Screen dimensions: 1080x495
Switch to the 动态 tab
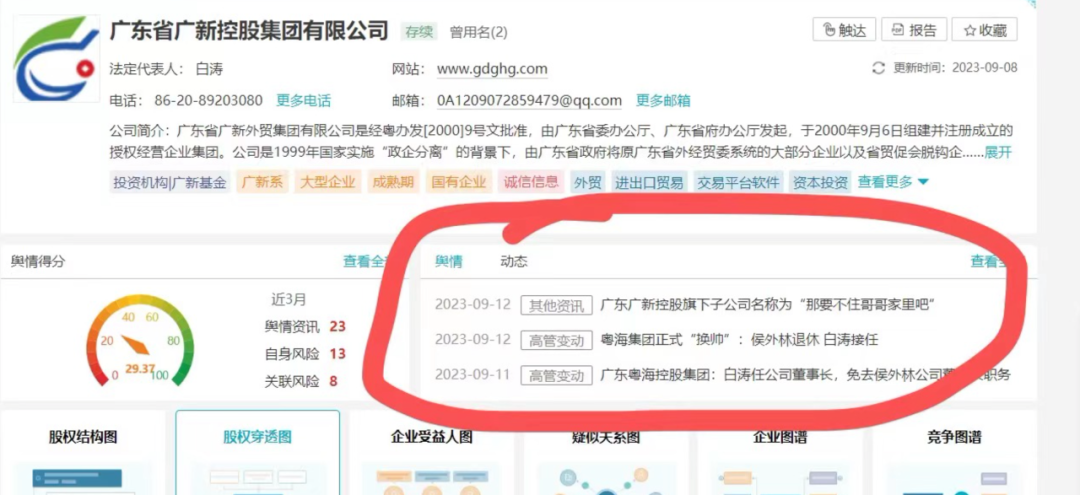pyautogui.click(x=514, y=261)
